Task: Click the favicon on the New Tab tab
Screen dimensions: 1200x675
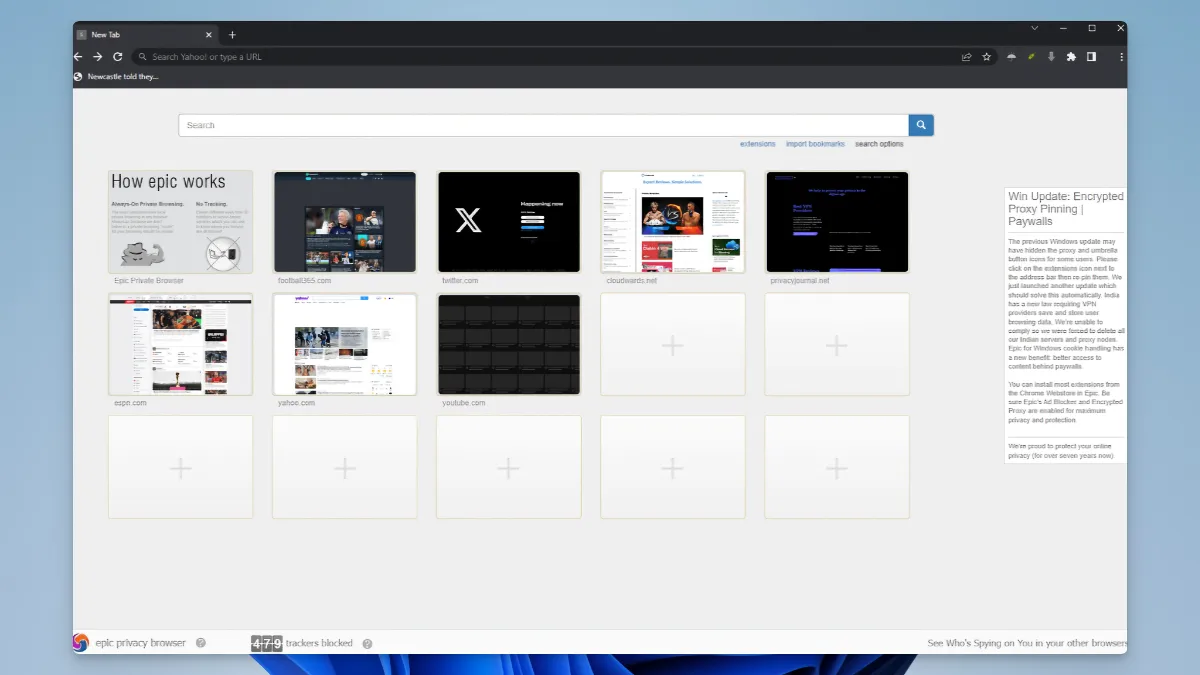Action: pyautogui.click(x=82, y=35)
